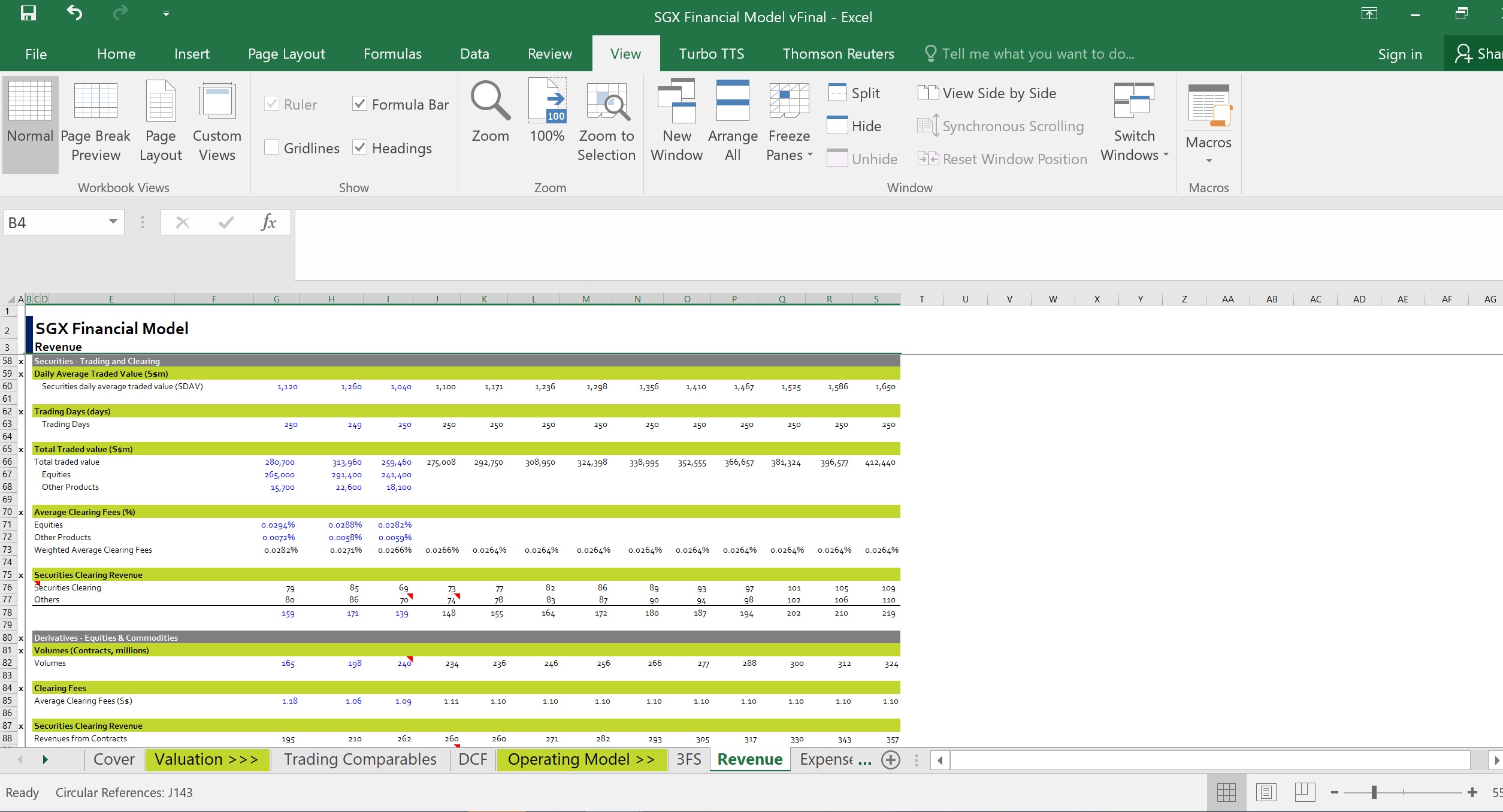This screenshot has height=812, width=1503.
Task: Click the zoom slider handle
Action: 1374,793
